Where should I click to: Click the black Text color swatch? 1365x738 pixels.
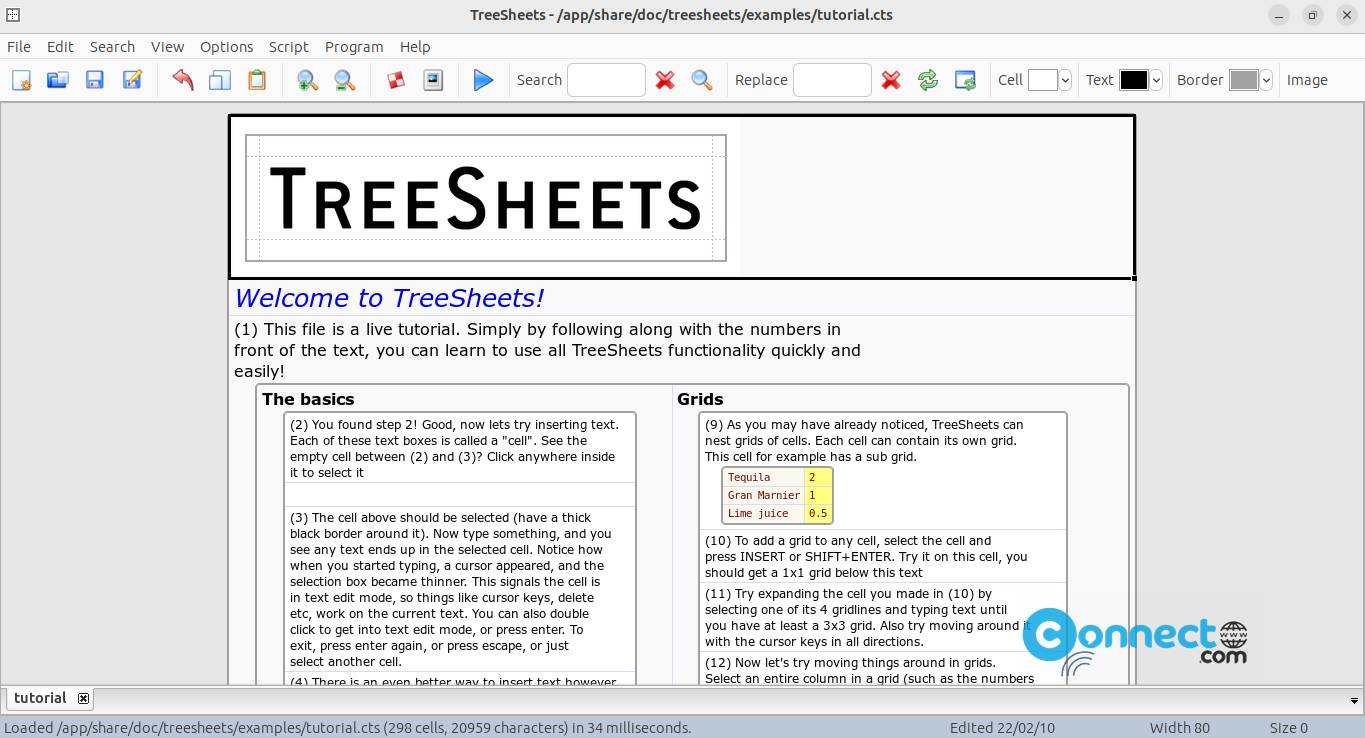point(1134,80)
